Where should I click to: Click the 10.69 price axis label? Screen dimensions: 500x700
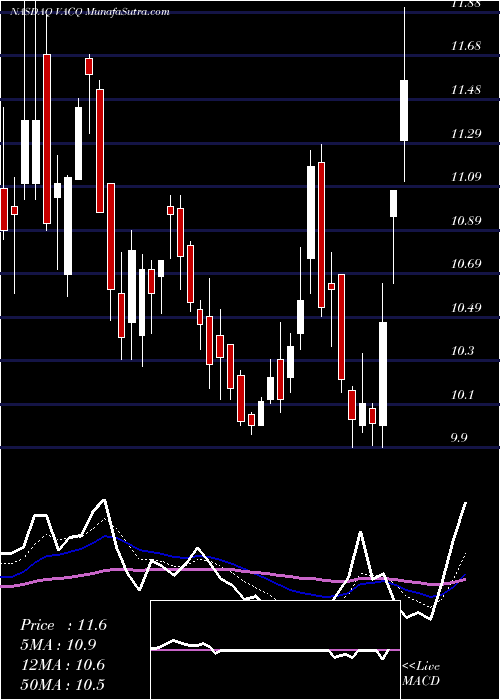(465, 263)
